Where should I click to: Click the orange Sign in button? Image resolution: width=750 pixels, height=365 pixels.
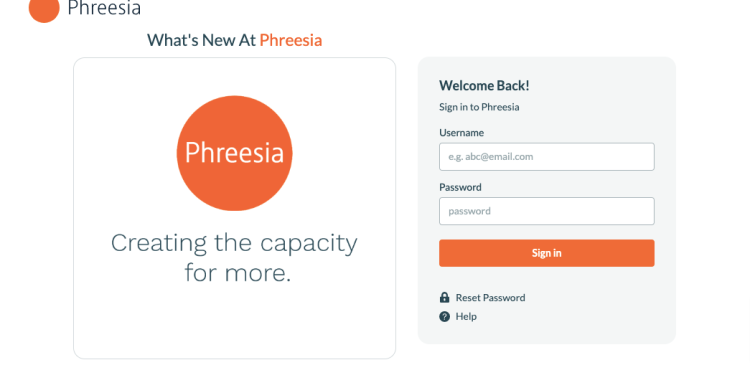click(x=547, y=253)
